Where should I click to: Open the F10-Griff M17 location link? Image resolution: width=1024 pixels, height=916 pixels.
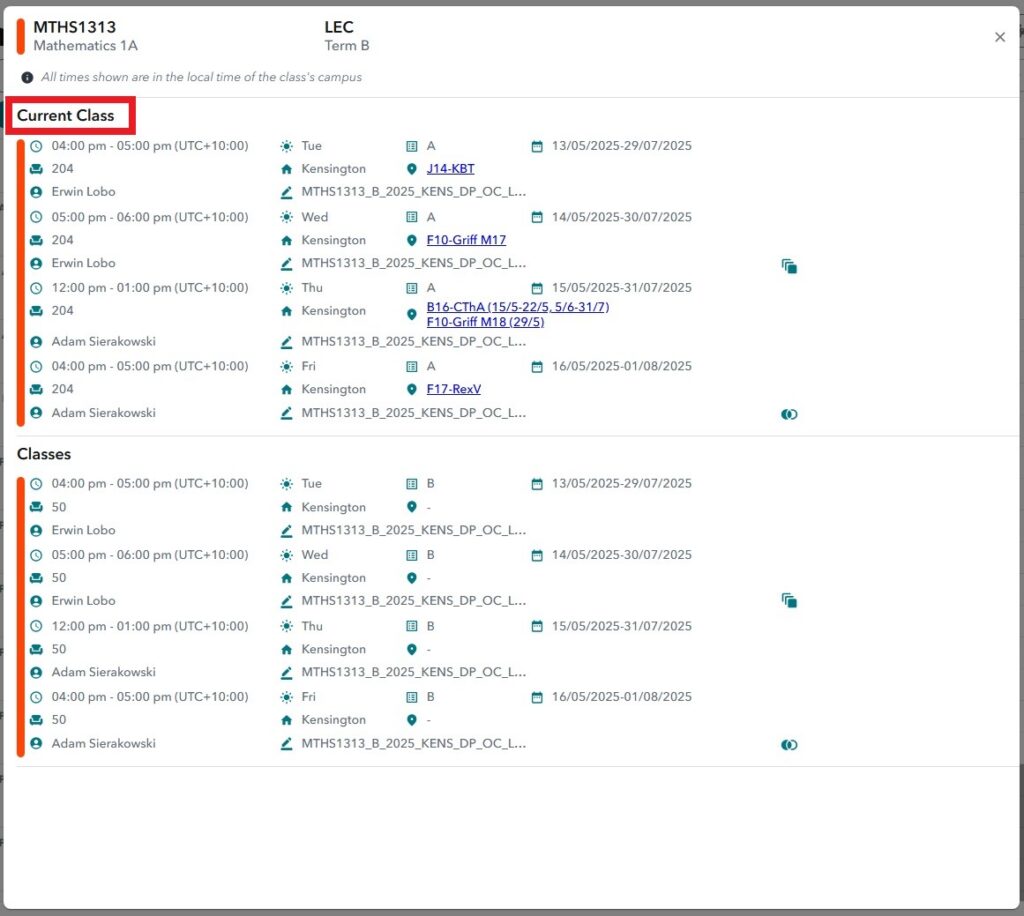click(466, 240)
